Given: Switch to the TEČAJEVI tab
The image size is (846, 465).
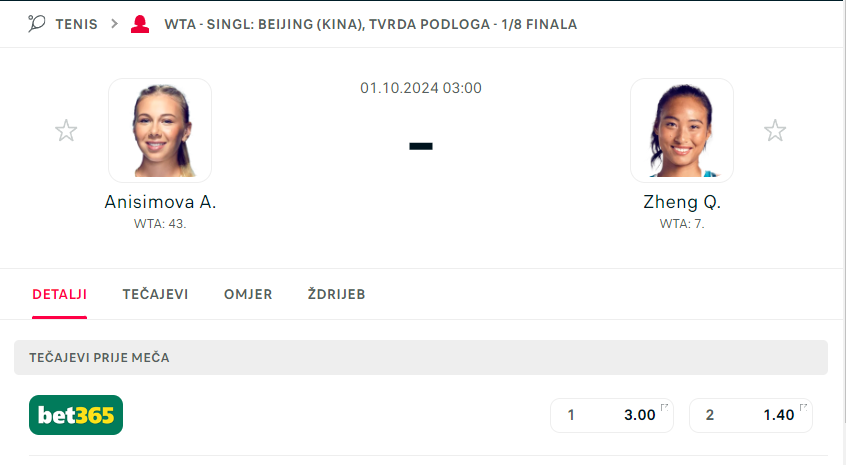Looking at the screenshot, I should (155, 294).
